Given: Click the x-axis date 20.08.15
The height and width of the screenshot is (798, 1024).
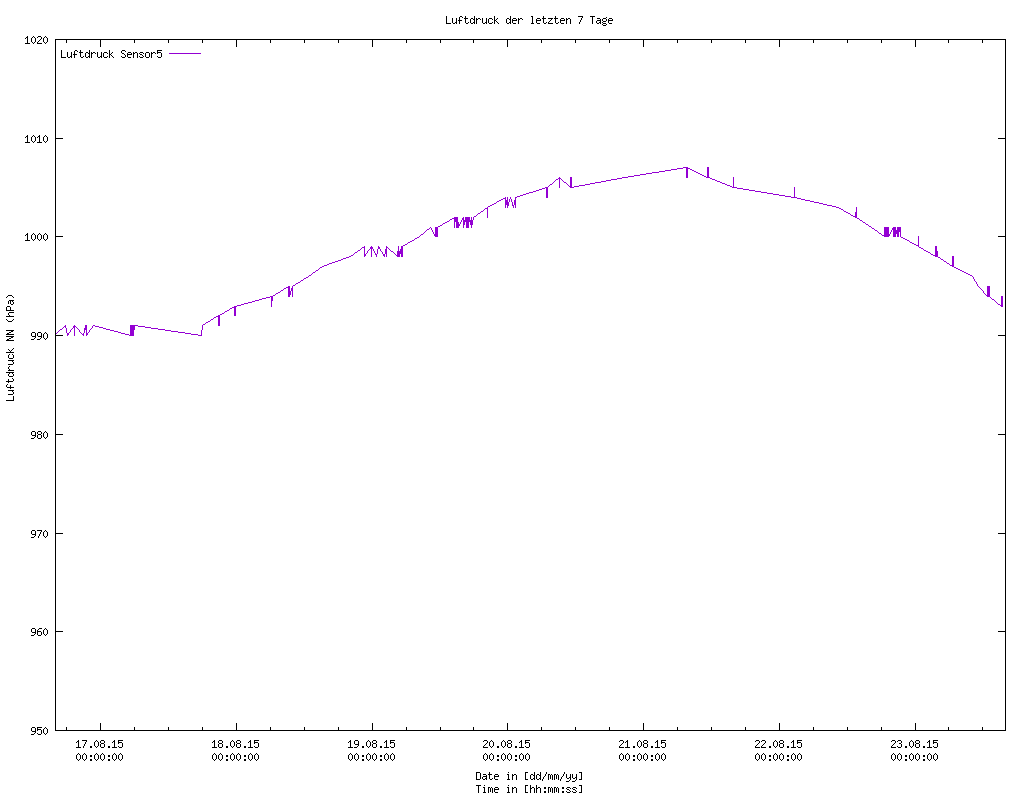Looking at the screenshot, I should [506, 744].
